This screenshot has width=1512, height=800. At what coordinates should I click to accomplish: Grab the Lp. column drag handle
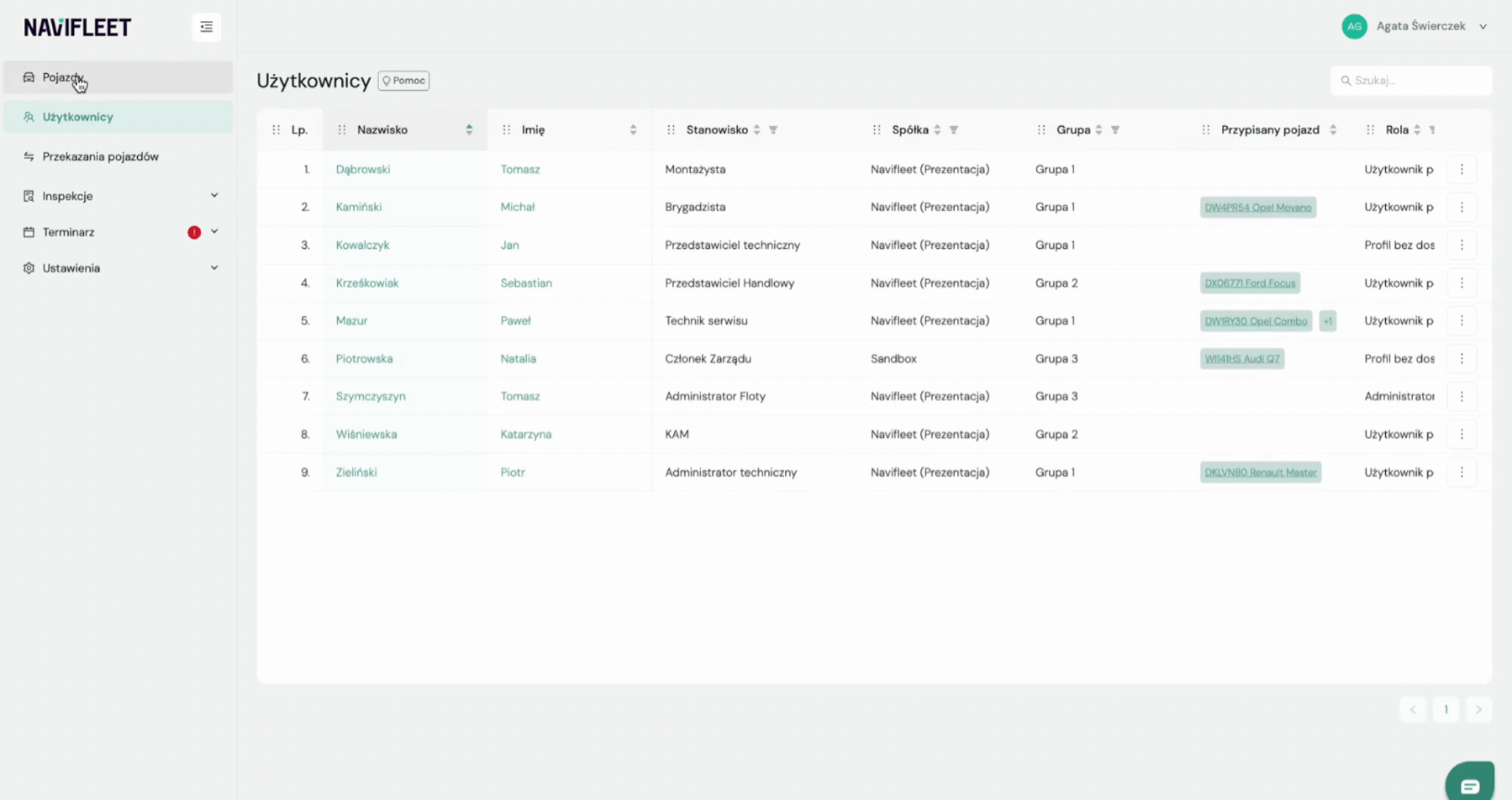pos(276,130)
